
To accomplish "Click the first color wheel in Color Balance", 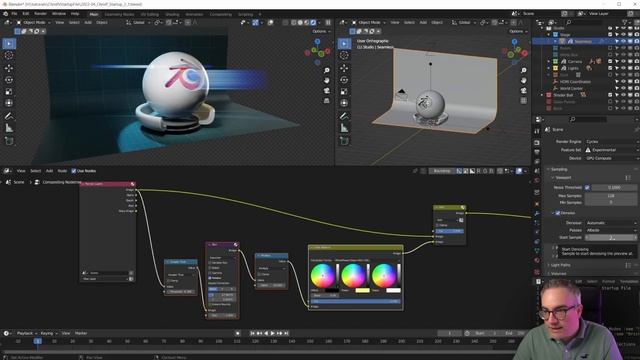I will point(322,276).
